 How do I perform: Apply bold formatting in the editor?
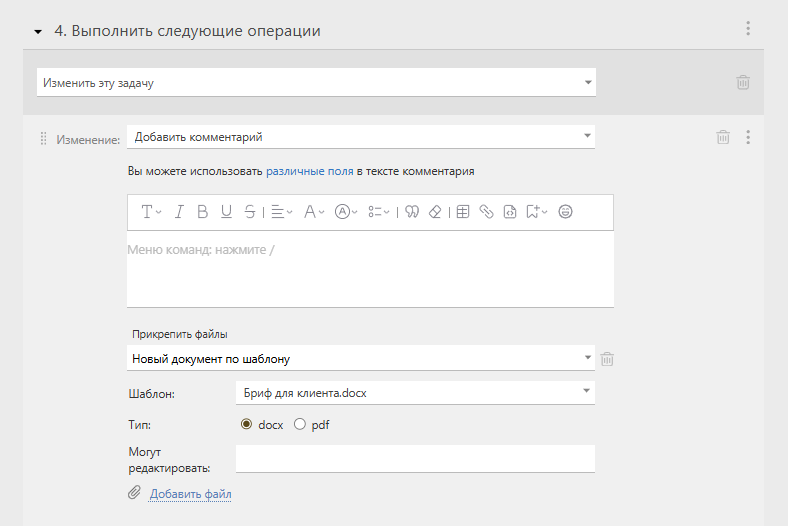coord(203,212)
